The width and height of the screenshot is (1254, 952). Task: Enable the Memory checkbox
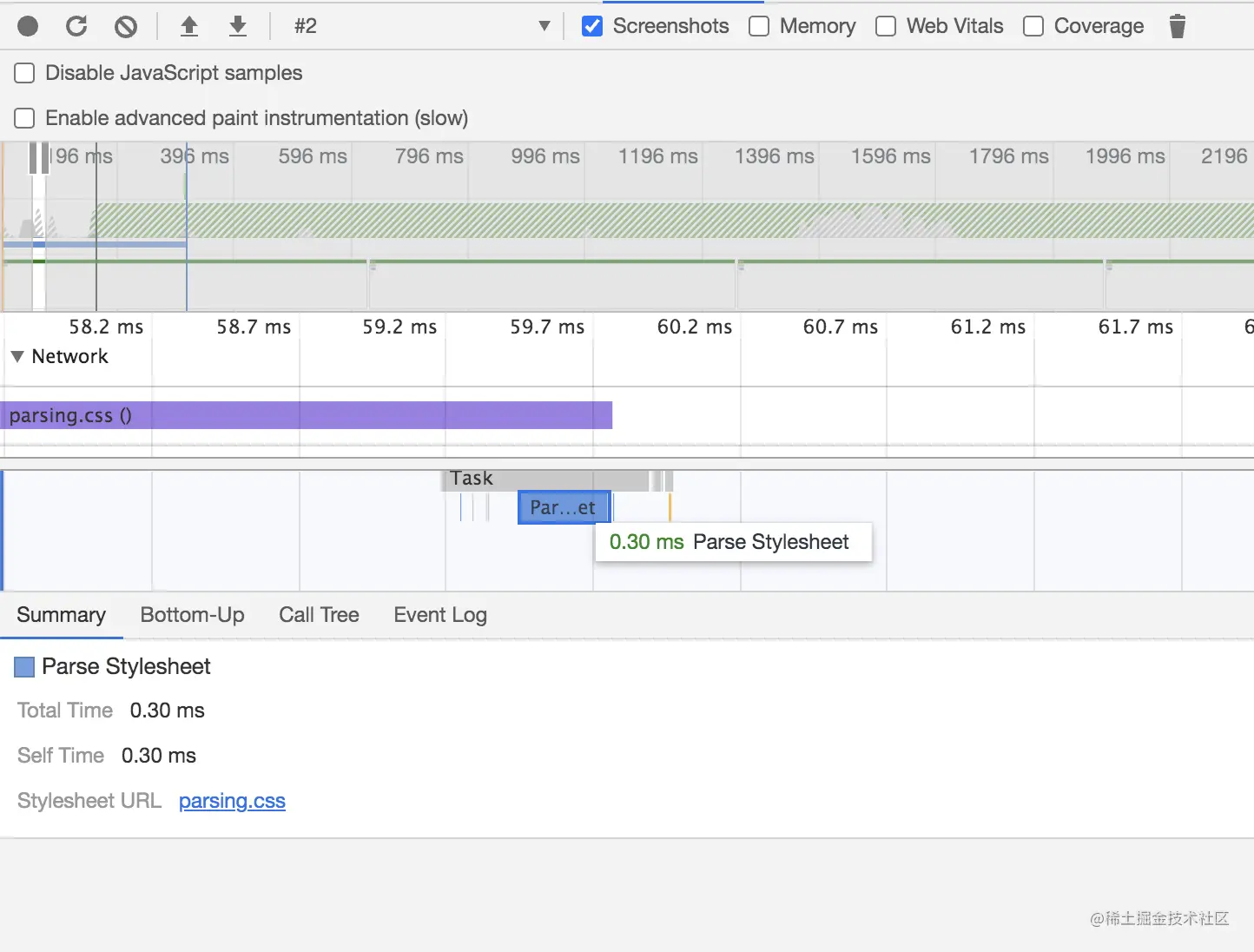click(x=759, y=26)
